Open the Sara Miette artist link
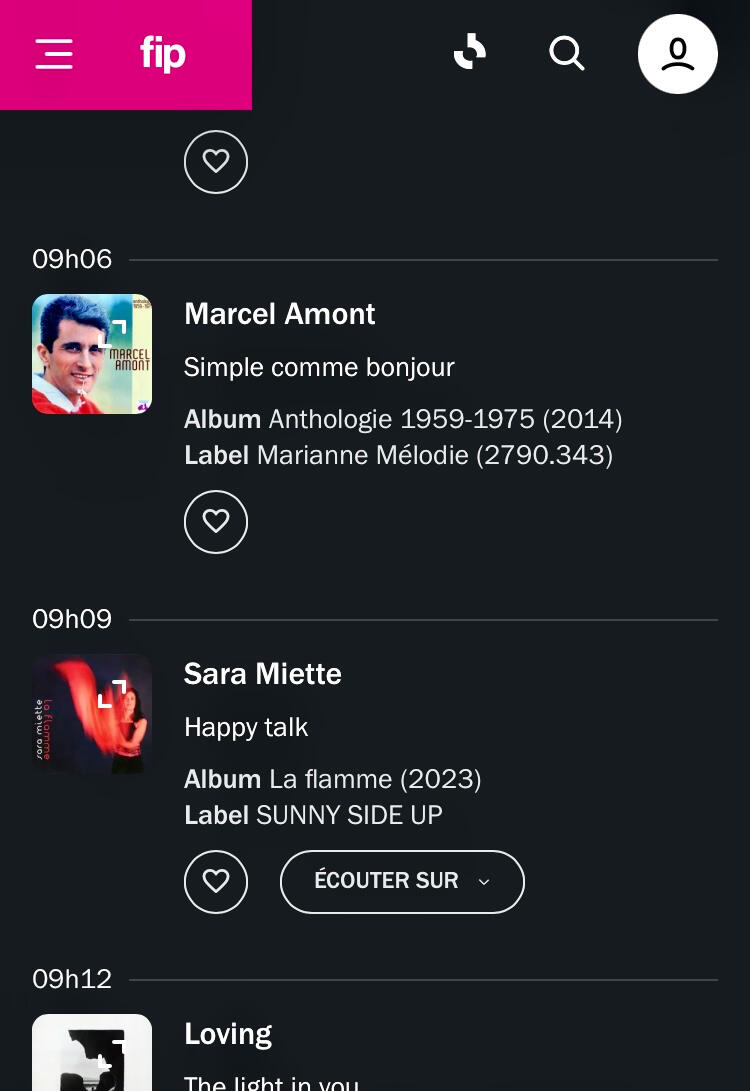The width and height of the screenshot is (750, 1091). pyautogui.click(x=262, y=674)
